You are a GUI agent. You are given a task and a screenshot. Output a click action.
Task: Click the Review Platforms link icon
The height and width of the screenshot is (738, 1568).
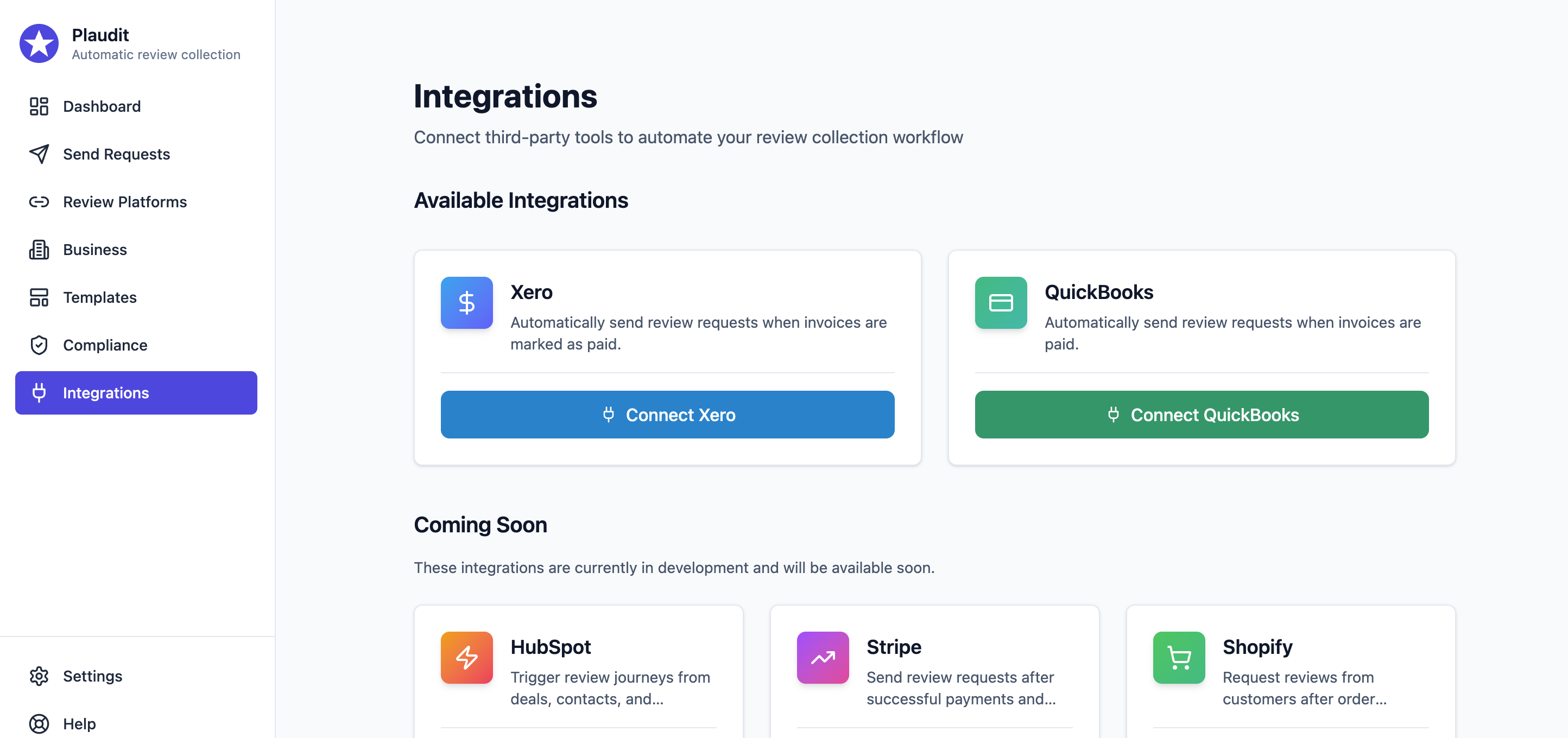[39, 202]
